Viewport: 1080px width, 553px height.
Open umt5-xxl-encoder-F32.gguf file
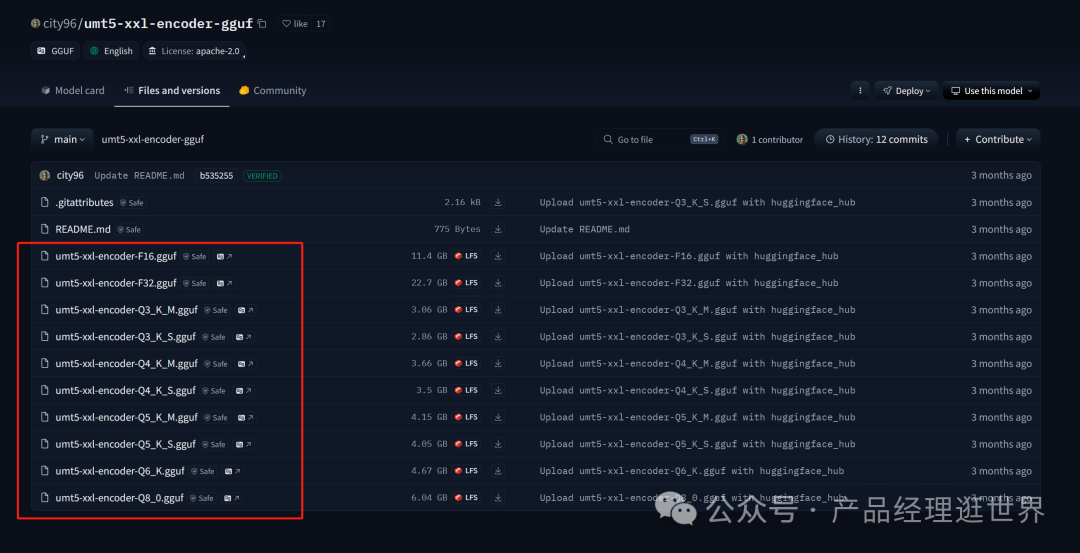click(116, 283)
